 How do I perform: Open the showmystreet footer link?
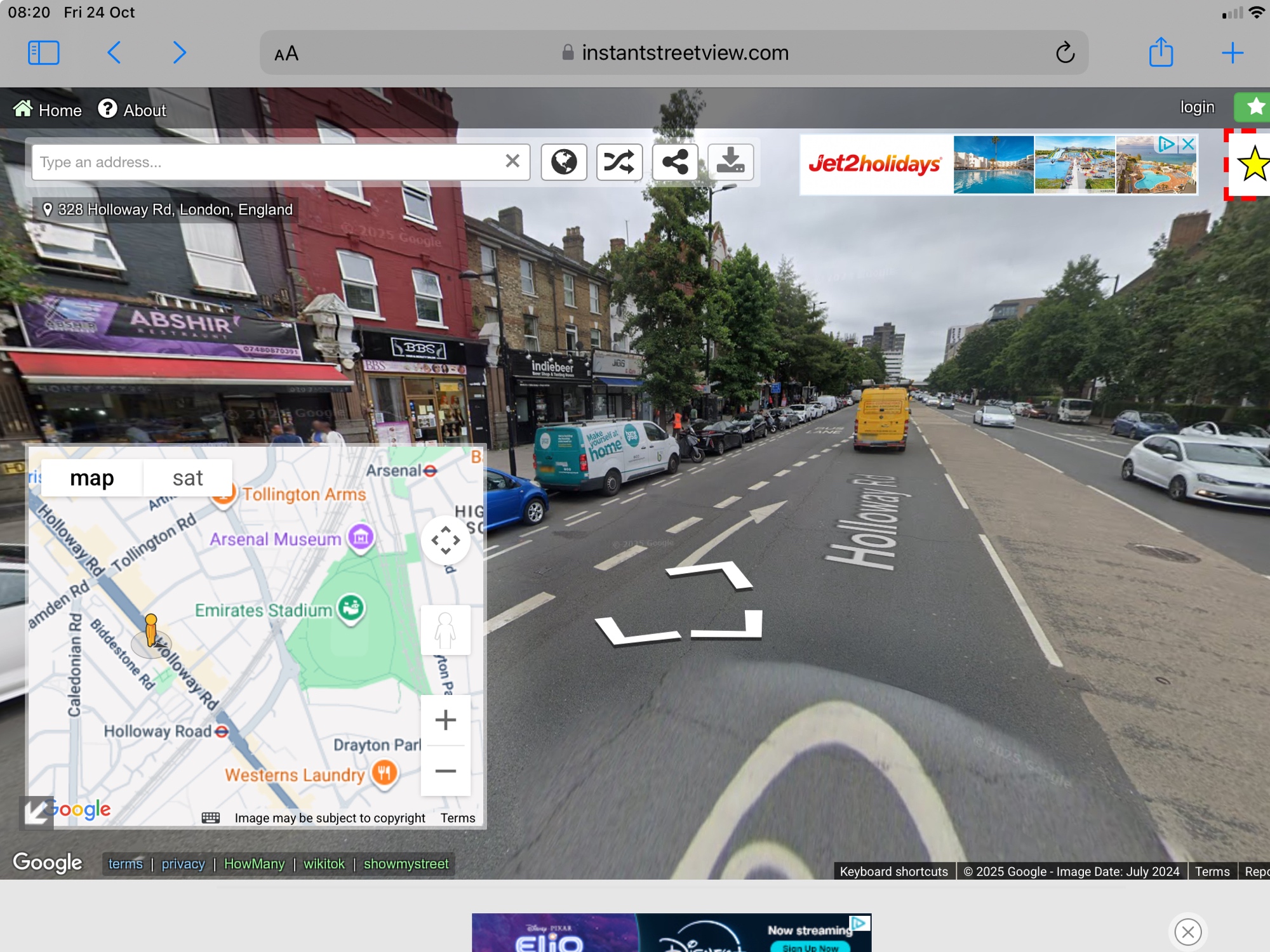click(x=406, y=864)
